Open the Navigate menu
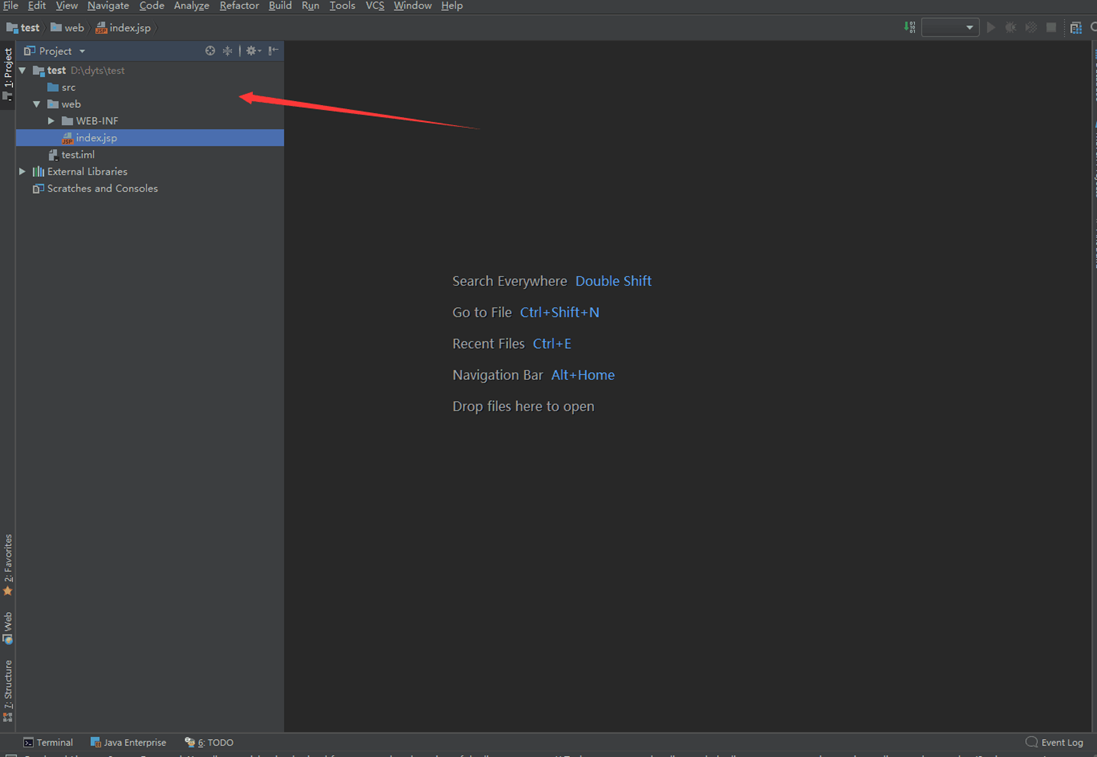The image size is (1097, 757). pos(108,6)
